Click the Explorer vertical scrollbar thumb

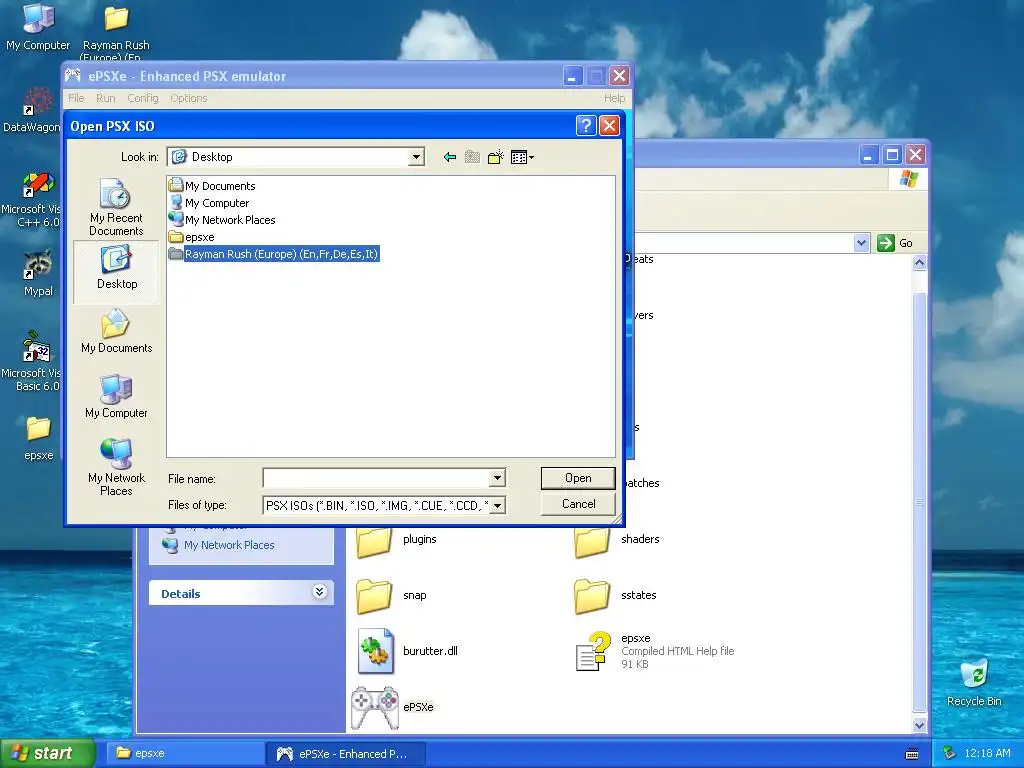(x=919, y=502)
